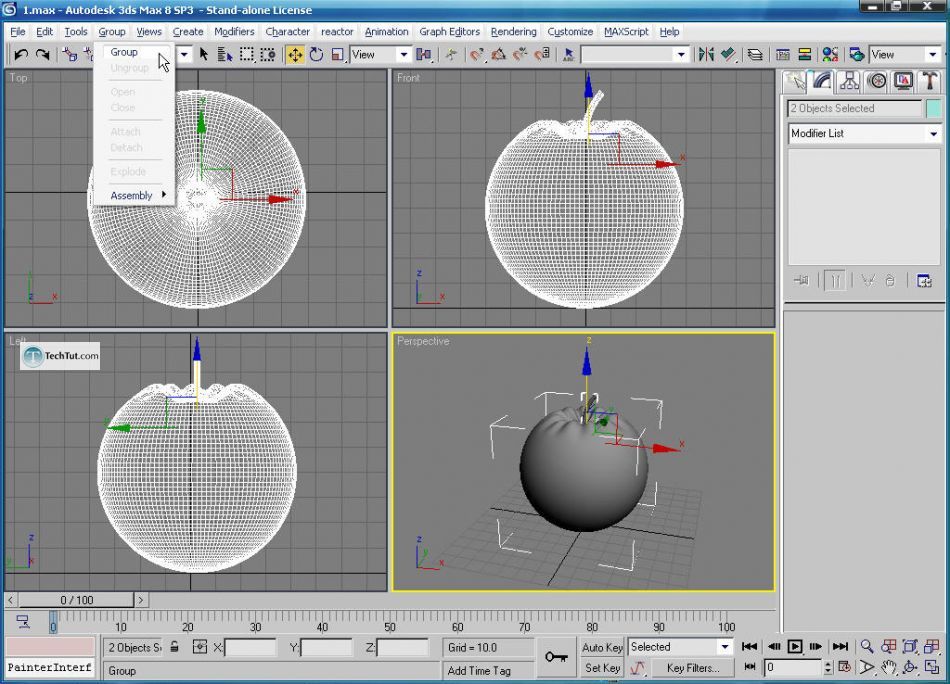This screenshot has width=950, height=684.
Task: Toggle the 3D Snaps button
Action: [x=477, y=55]
